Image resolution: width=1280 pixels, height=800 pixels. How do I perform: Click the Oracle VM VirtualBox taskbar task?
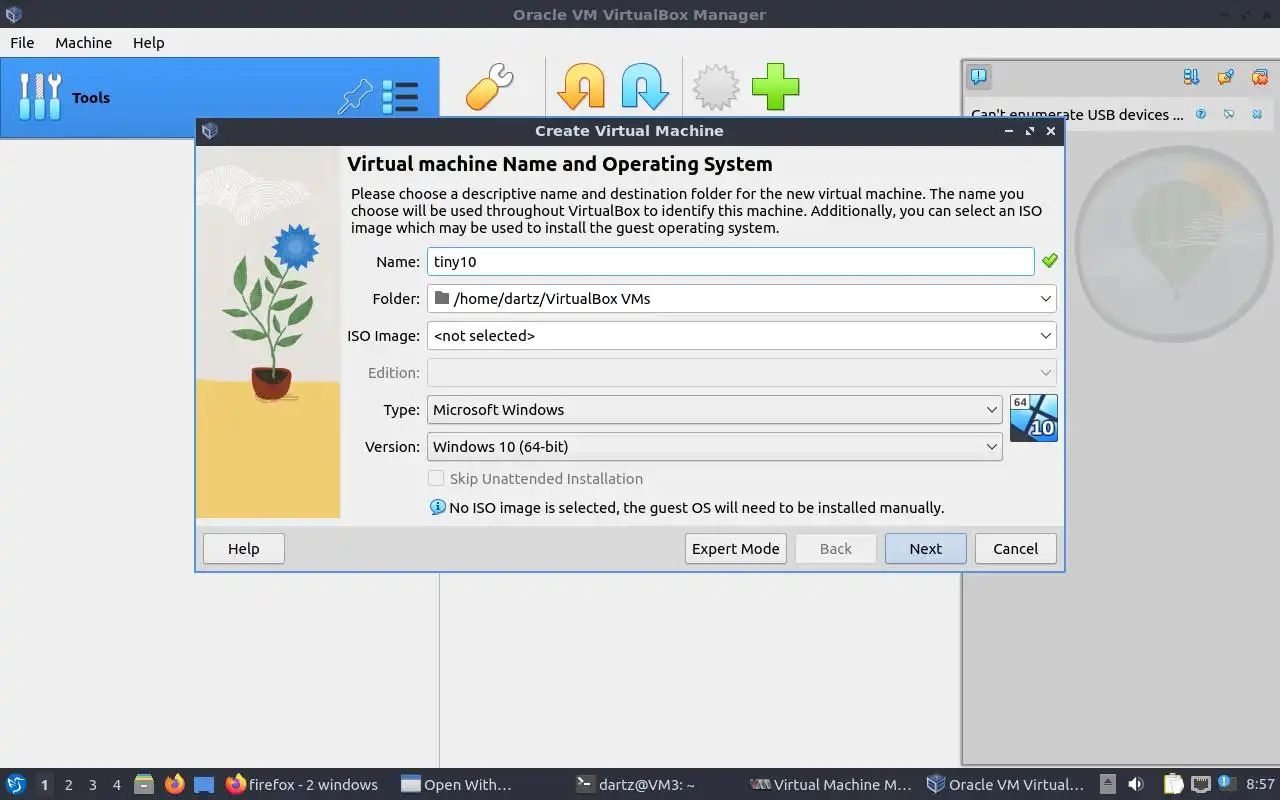click(1005, 784)
